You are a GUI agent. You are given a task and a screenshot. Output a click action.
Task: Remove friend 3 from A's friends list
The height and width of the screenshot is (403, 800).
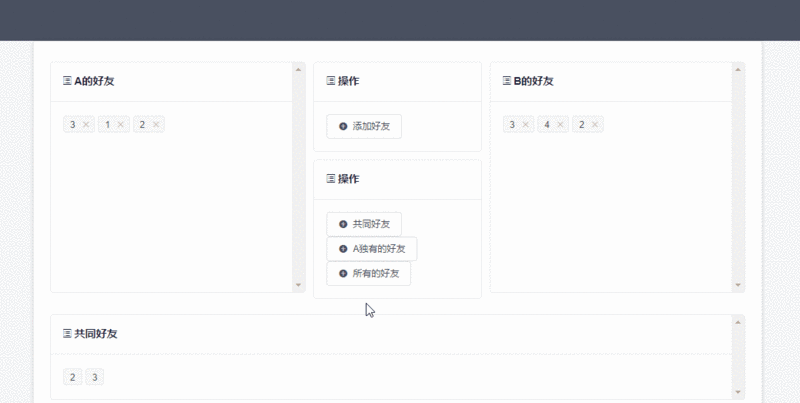(x=86, y=124)
